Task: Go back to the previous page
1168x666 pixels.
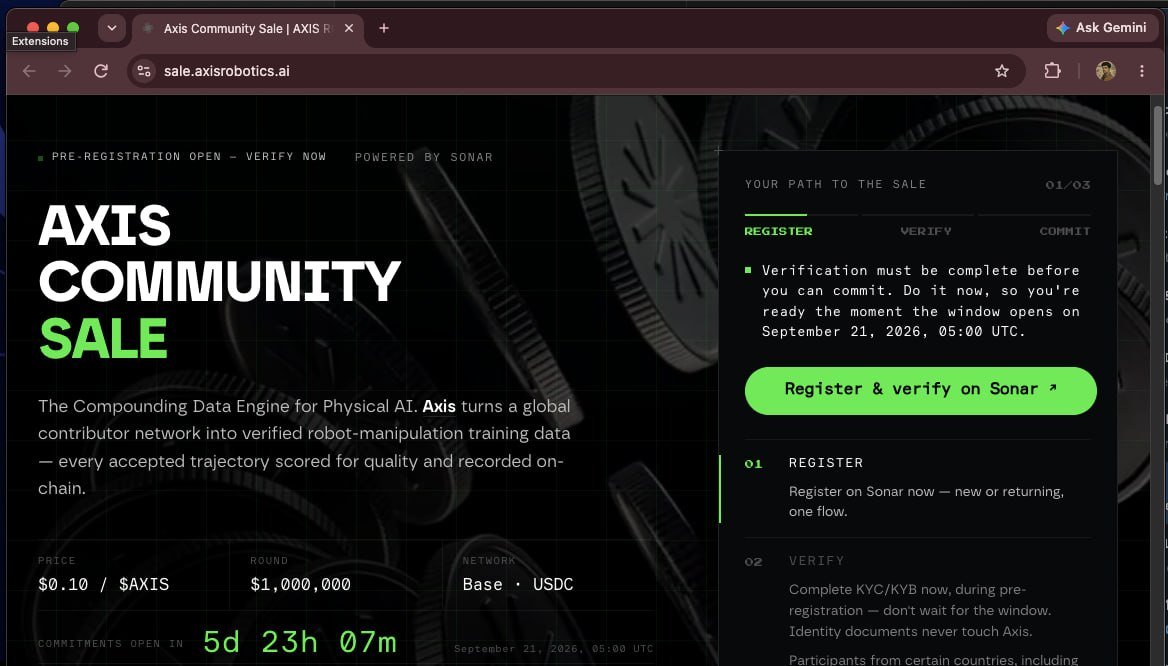Action: [x=29, y=71]
